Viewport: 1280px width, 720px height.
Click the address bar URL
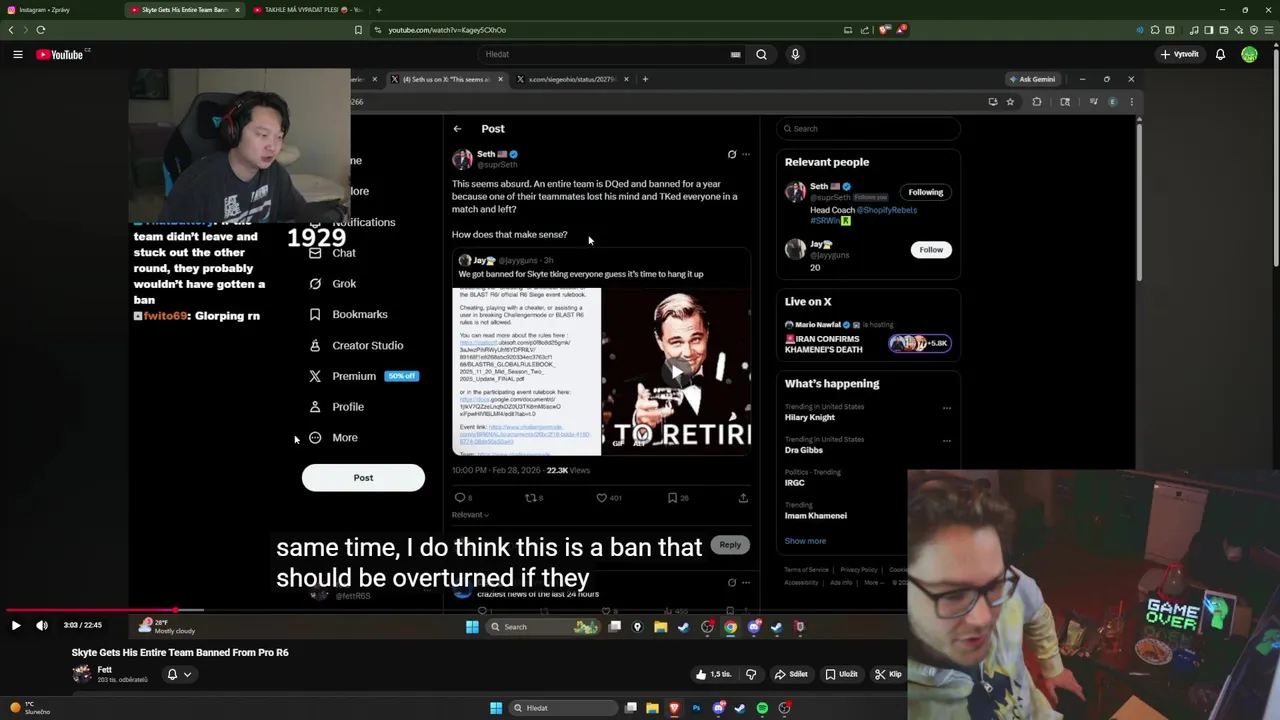tap(447, 30)
